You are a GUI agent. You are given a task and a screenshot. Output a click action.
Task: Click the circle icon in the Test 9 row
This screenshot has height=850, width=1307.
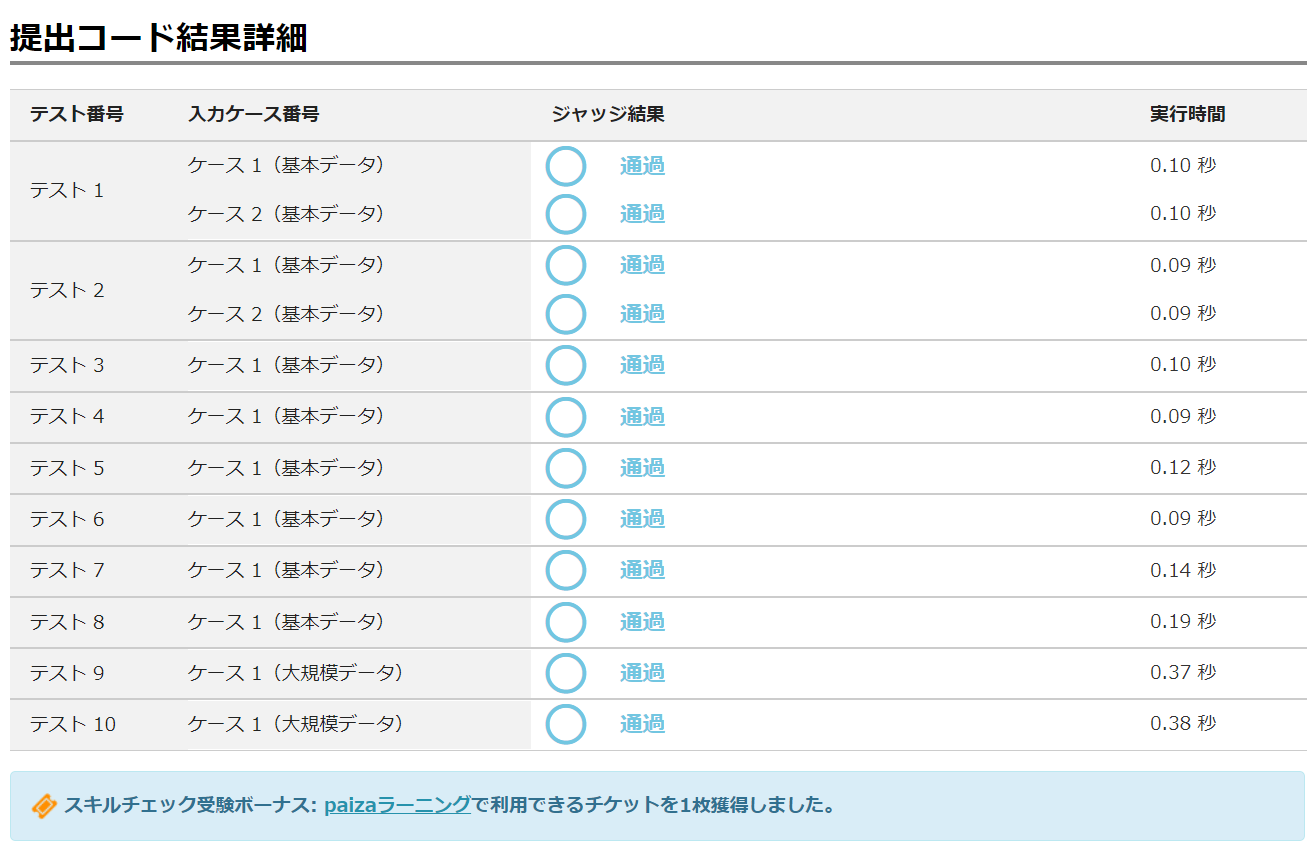click(565, 673)
